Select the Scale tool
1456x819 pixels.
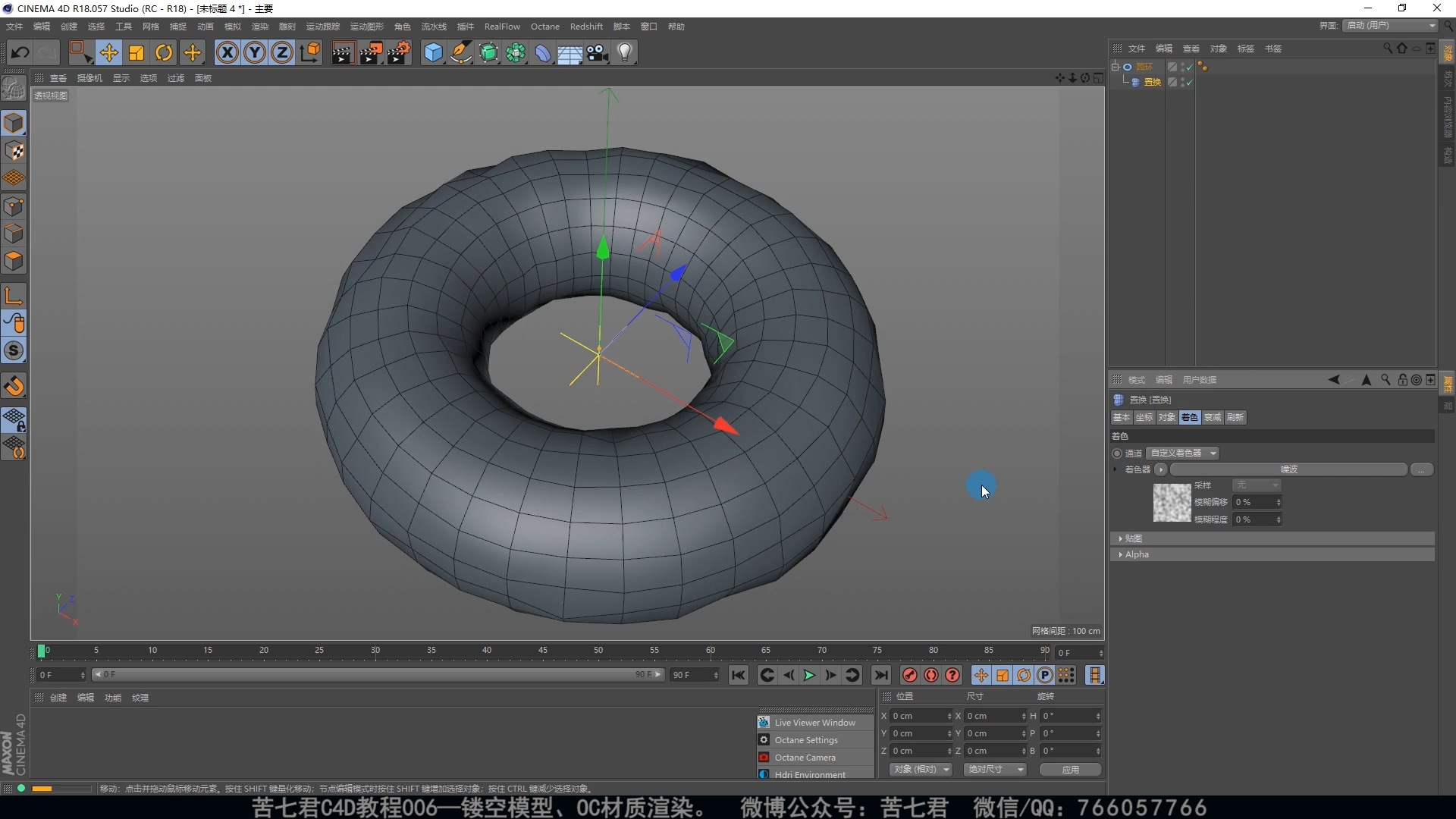coord(136,52)
